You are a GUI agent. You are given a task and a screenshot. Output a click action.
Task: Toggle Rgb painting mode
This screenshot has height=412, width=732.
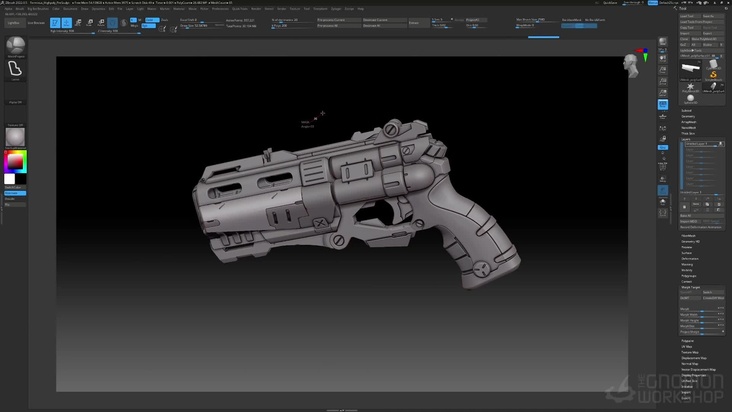(x=148, y=26)
